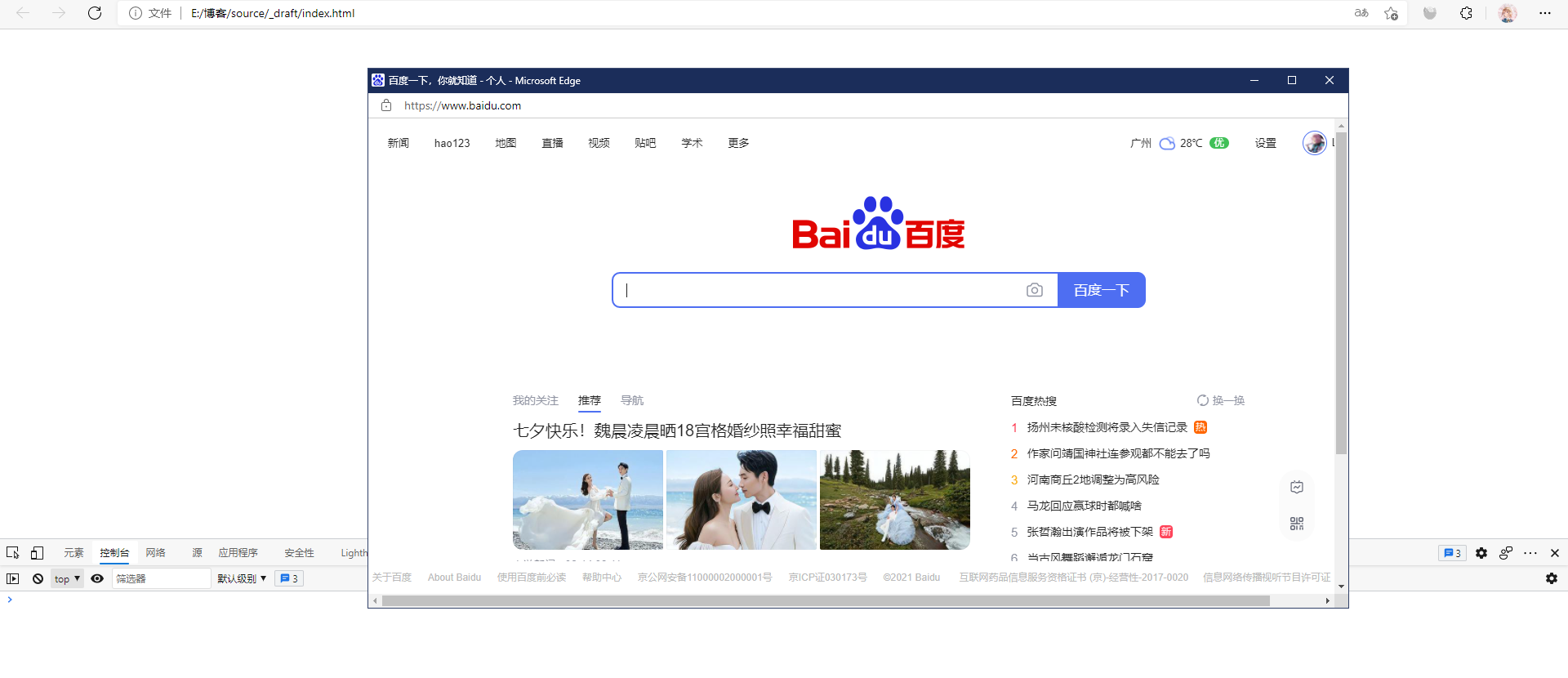Switch to the 元素 DevTools tab

click(74, 553)
